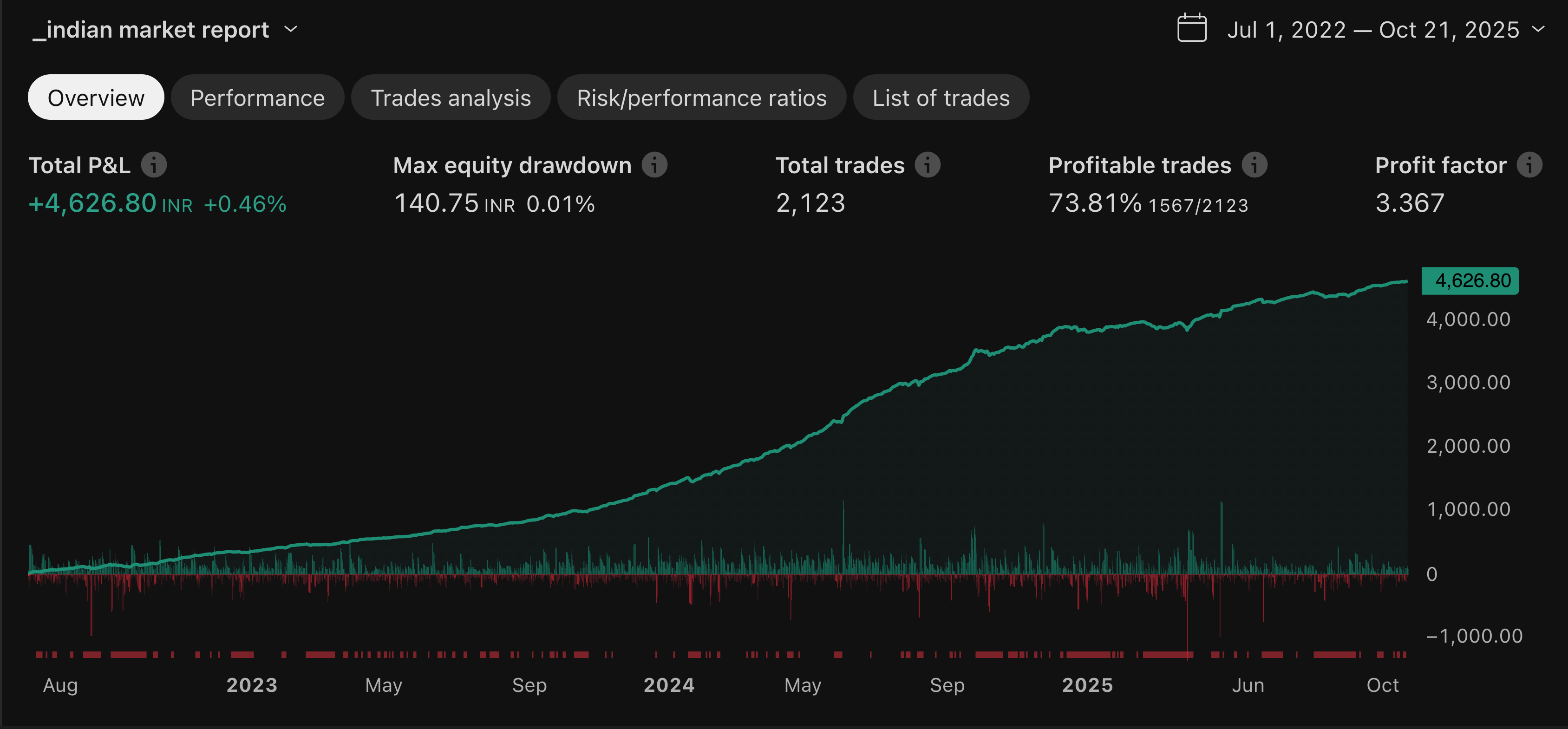
Task: Switch to the Performance tab
Action: pyautogui.click(x=257, y=98)
